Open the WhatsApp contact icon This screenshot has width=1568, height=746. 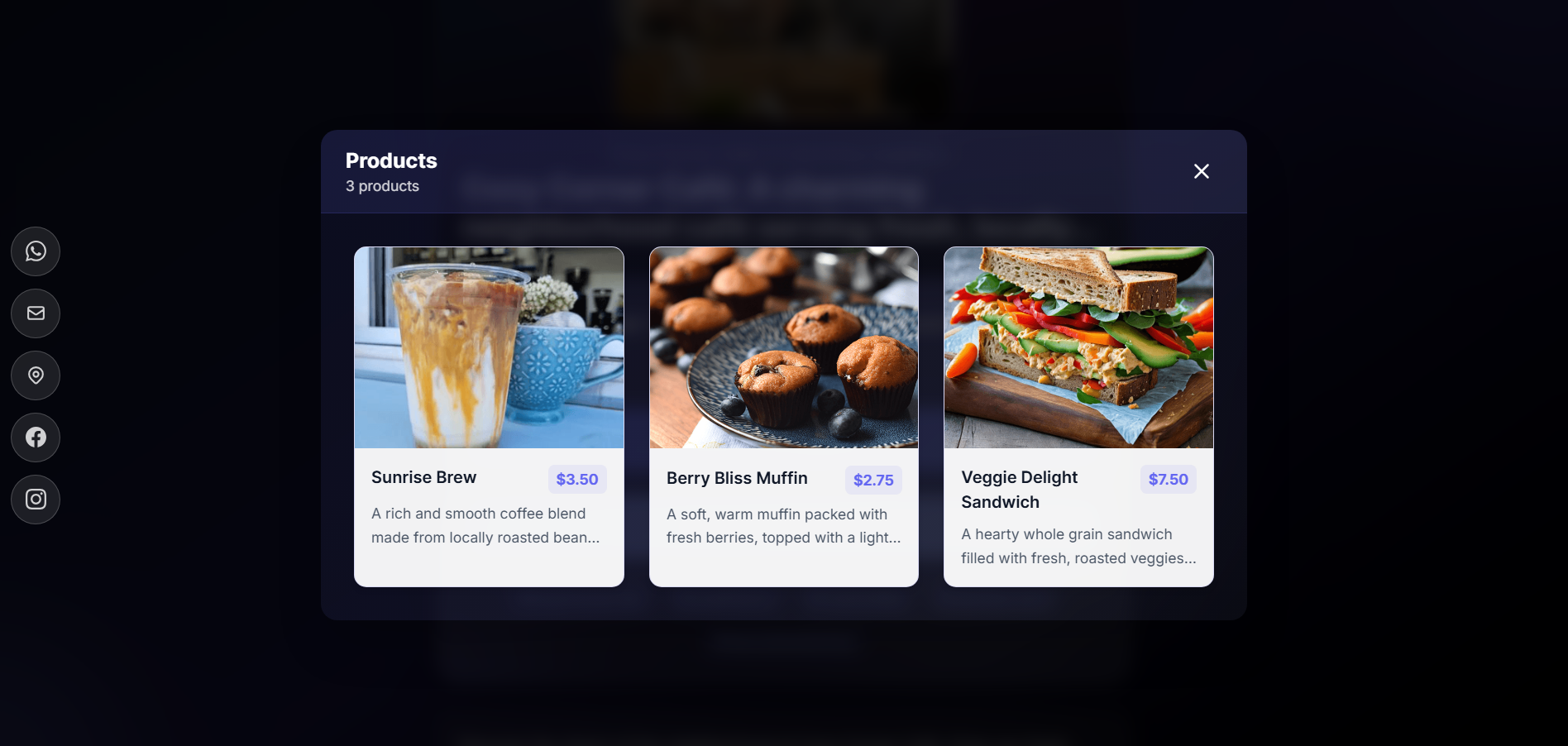(36, 251)
